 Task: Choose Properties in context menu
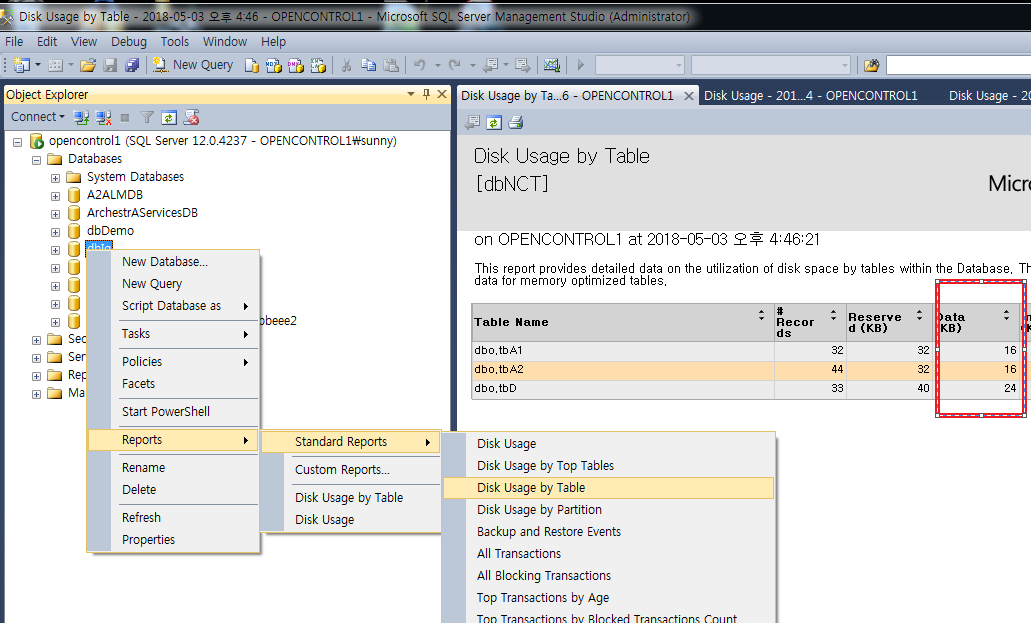[174, 539]
